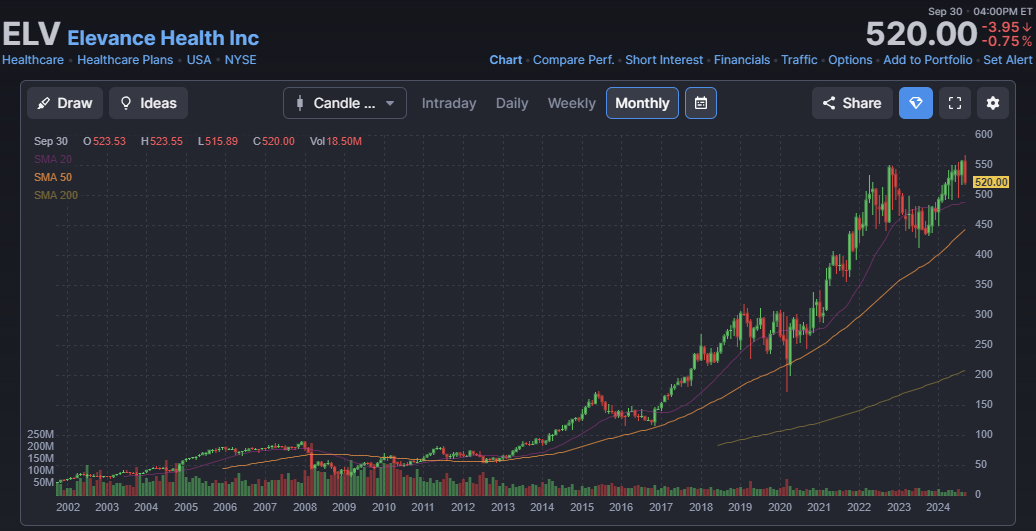Open the Short Interest link
Screen dimensions: 1036x531
coord(664,59)
